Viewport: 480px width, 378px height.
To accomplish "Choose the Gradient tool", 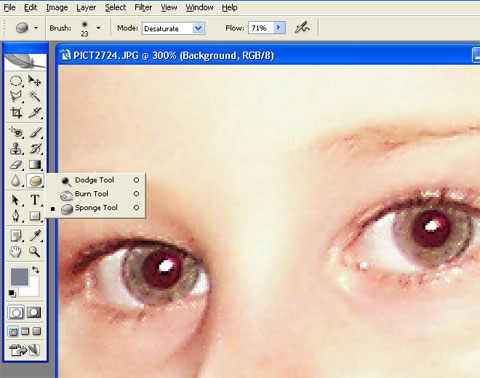I will (x=34, y=165).
